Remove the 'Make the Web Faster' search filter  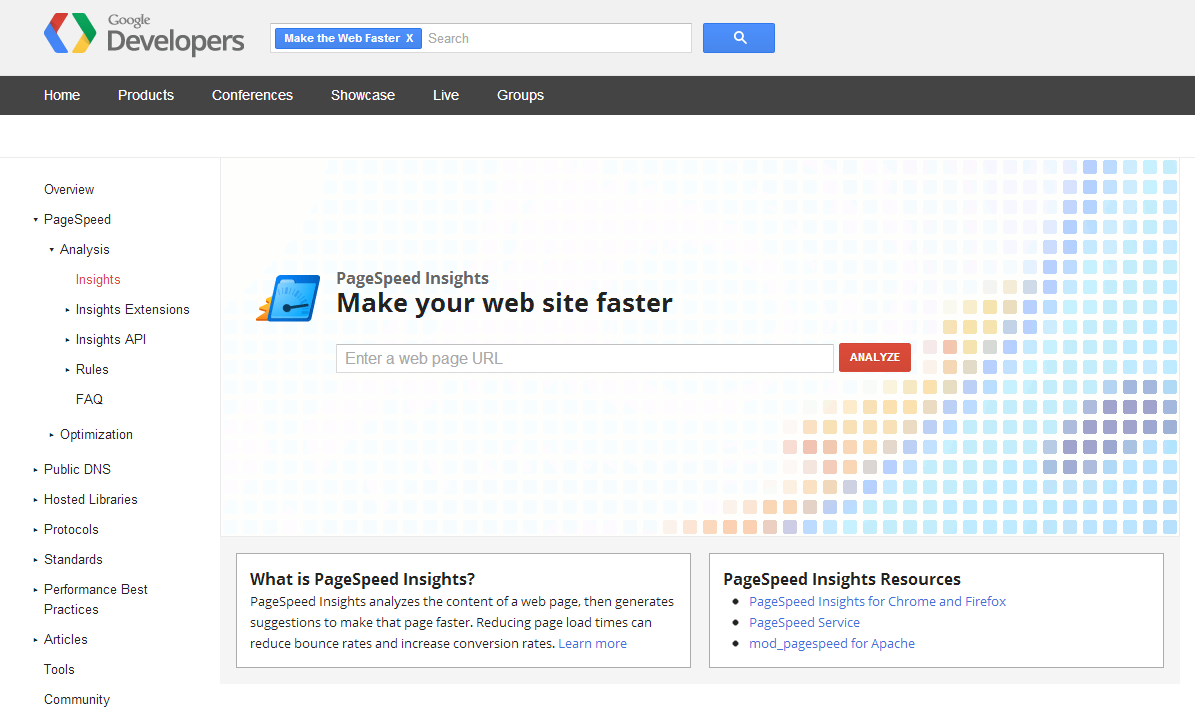(x=409, y=38)
